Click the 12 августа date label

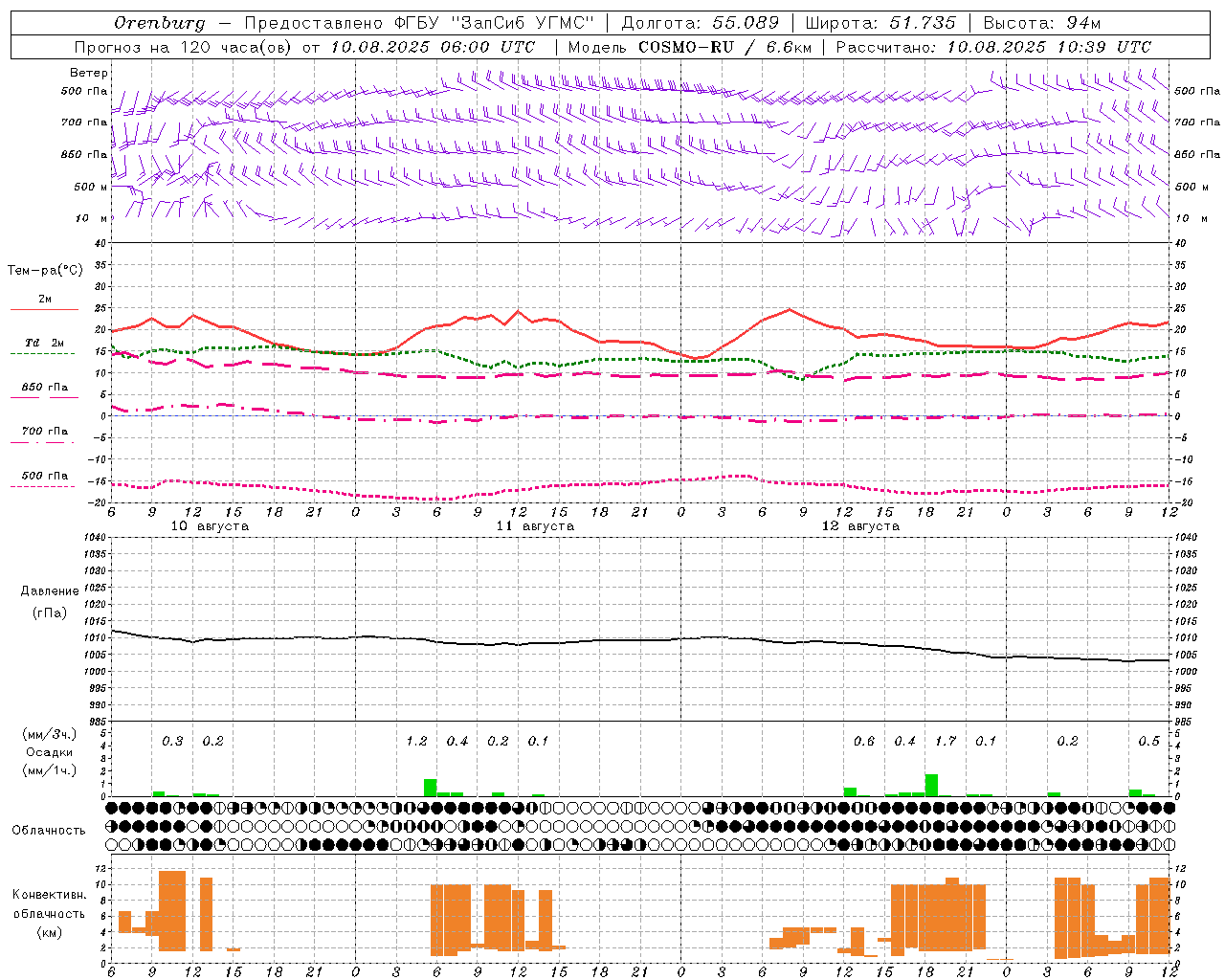pyautogui.click(x=860, y=526)
